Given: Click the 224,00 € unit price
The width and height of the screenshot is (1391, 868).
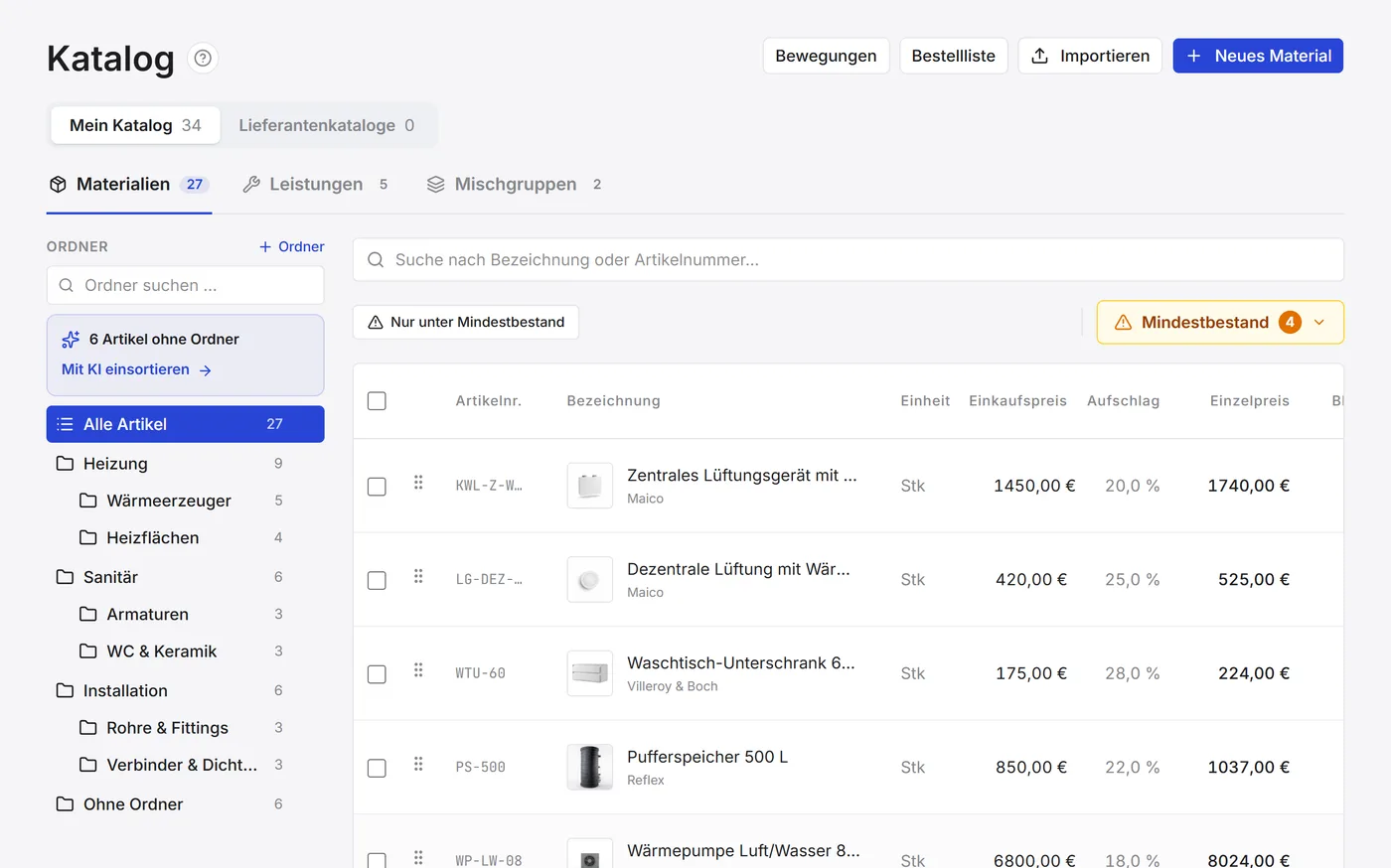Looking at the screenshot, I should pyautogui.click(x=1254, y=673).
